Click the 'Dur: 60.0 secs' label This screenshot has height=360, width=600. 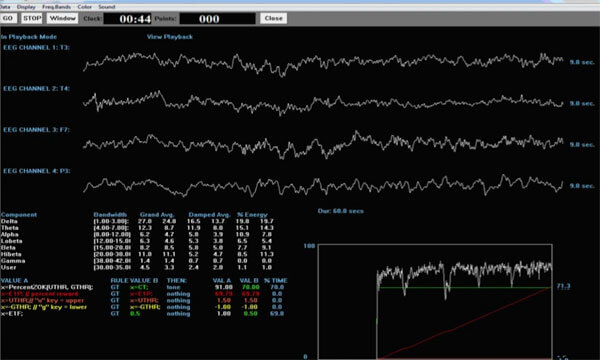341,211
